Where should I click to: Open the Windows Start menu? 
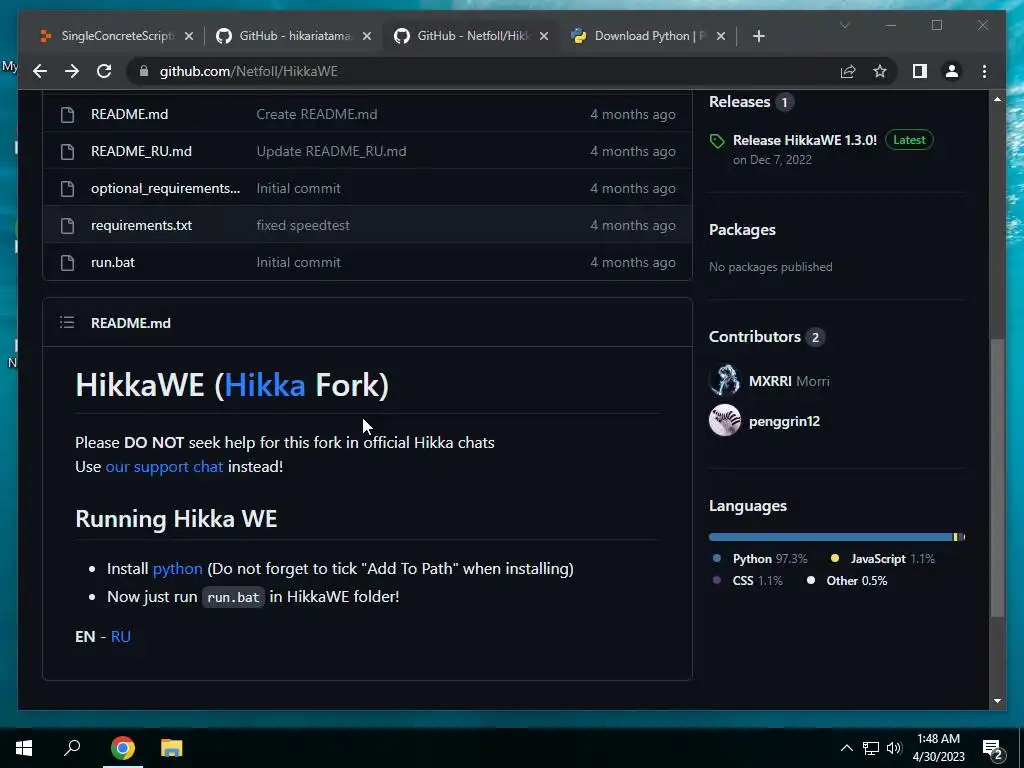point(24,748)
